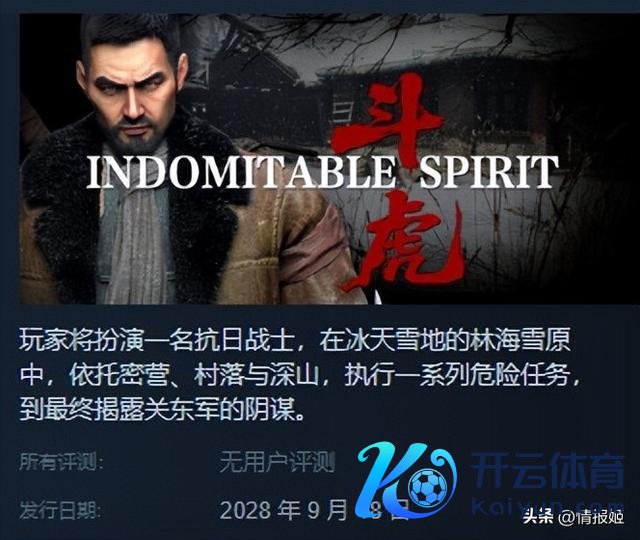Click the 头条 watermark logo

pyautogui.click(x=538, y=517)
